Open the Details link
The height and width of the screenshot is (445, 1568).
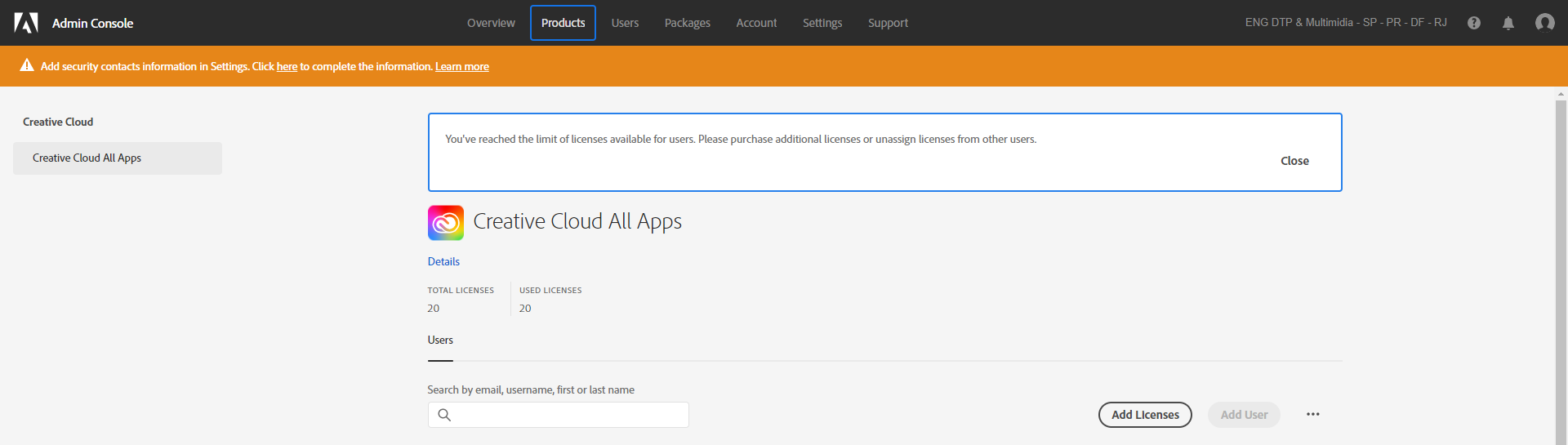coord(443,261)
